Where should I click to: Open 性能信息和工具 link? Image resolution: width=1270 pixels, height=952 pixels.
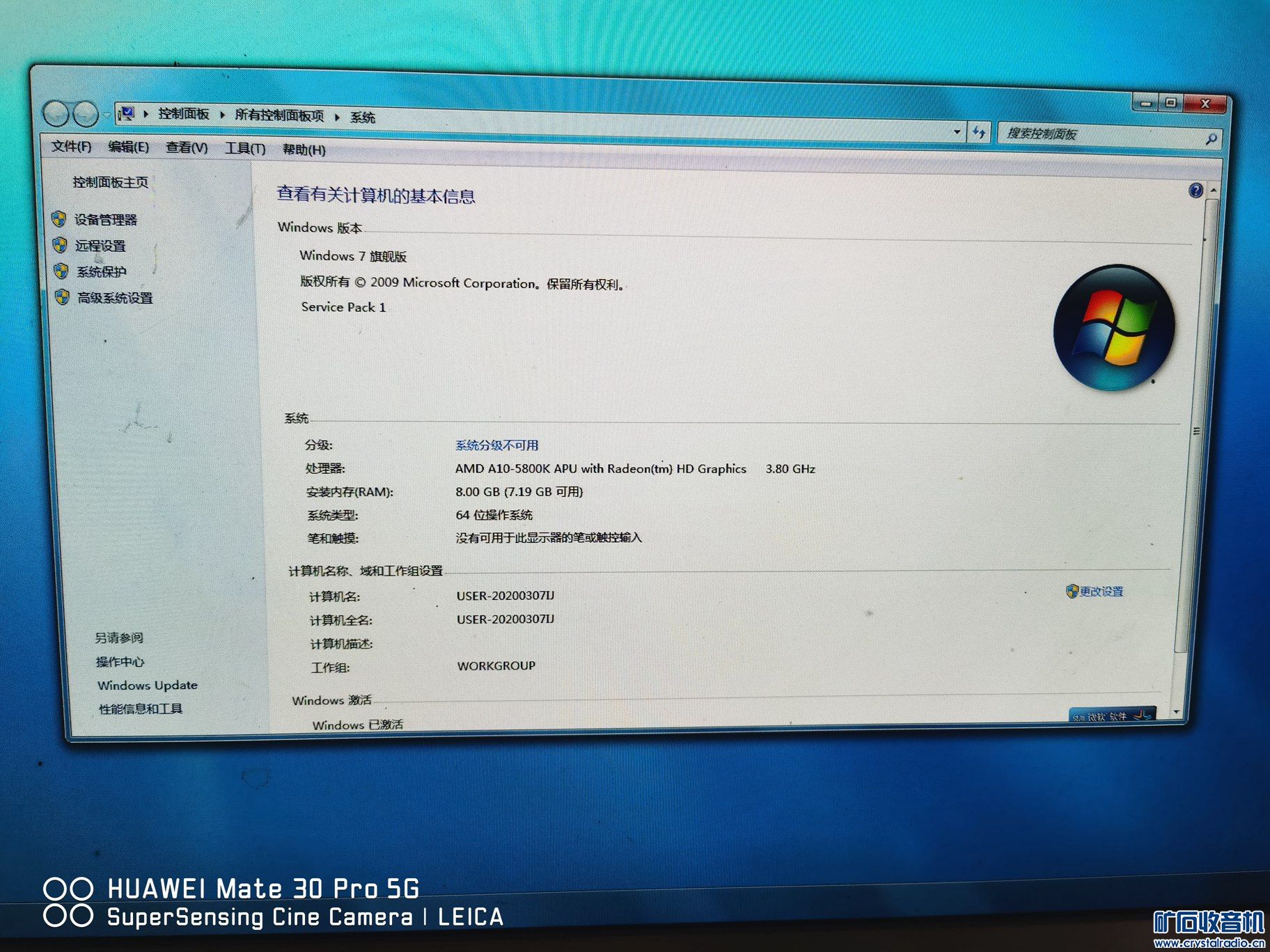(141, 709)
